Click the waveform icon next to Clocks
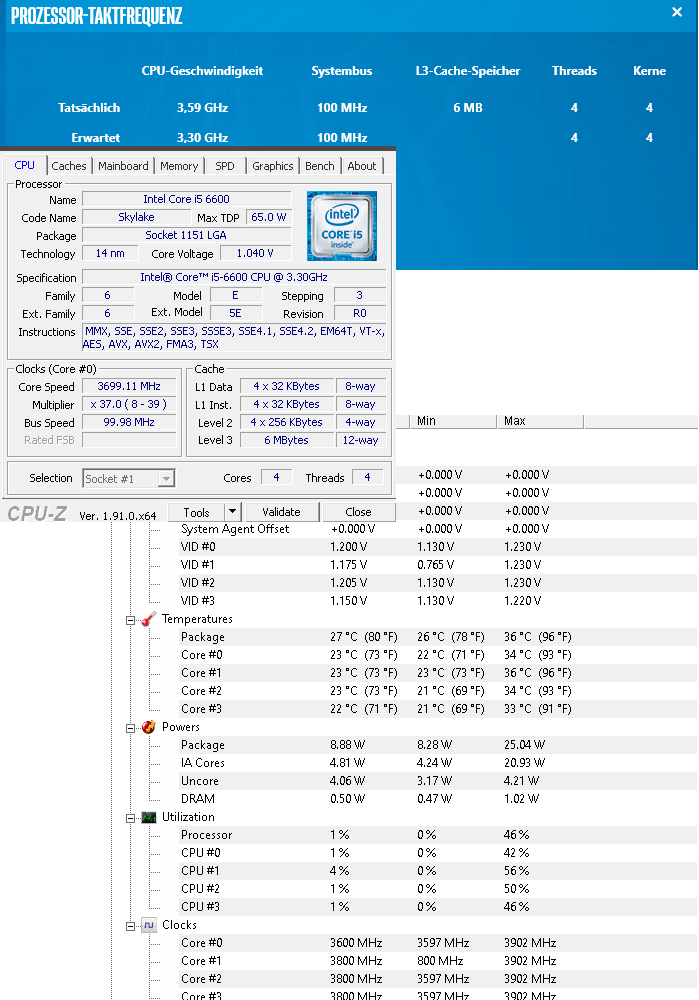Viewport: 699px width, 1000px height. coord(149,925)
